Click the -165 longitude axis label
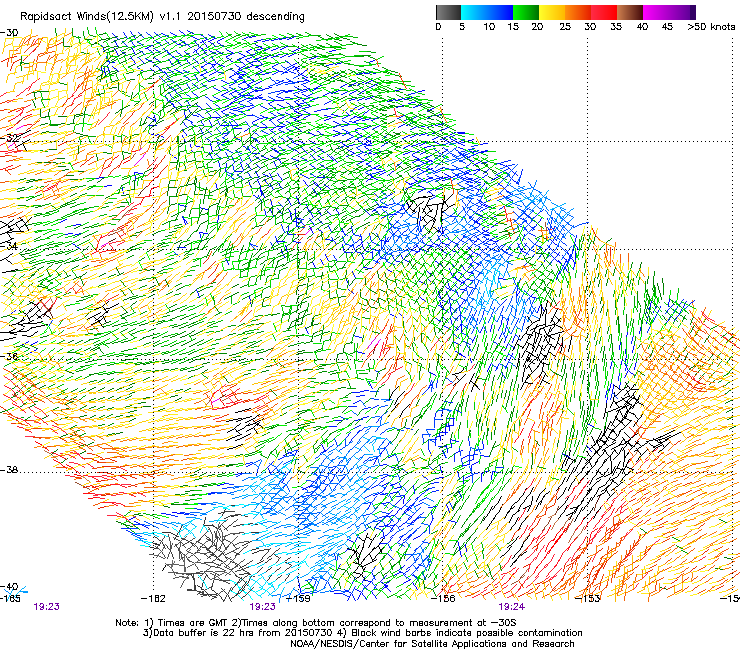Viewport: 740px width, 650px height. 10,599
